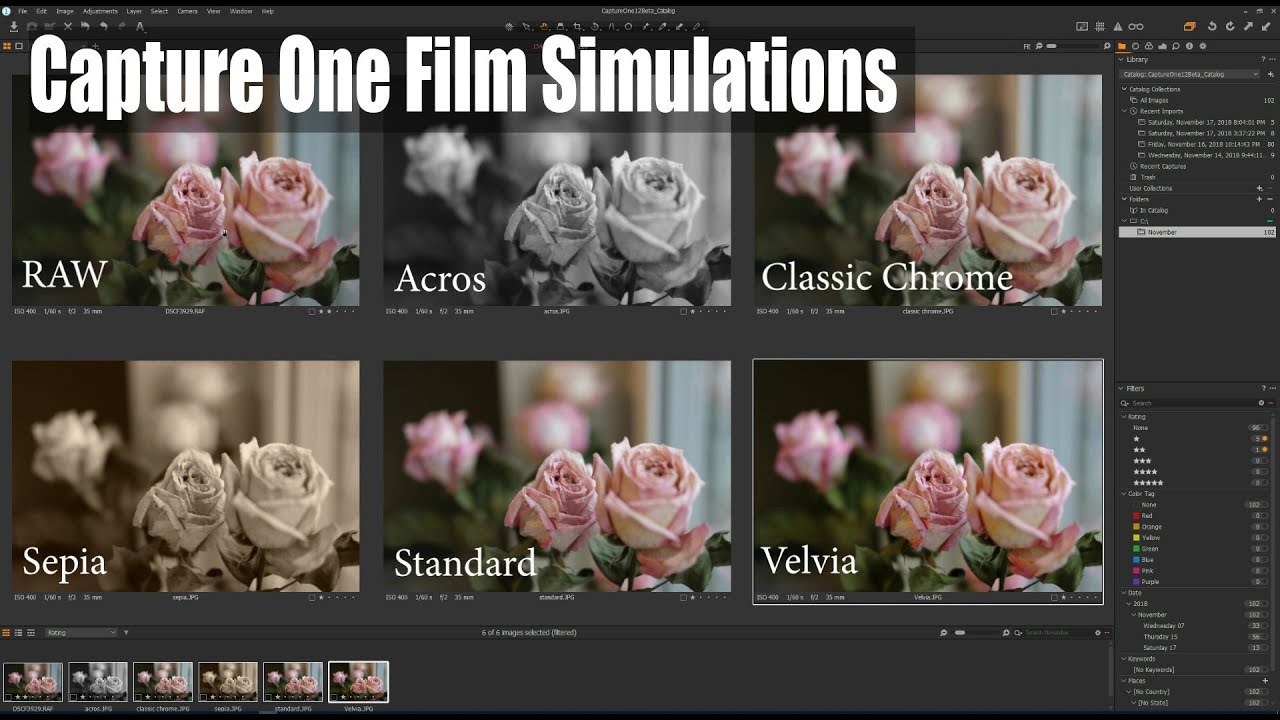The height and width of the screenshot is (720, 1280).
Task: Open the Layer menu
Action: (134, 11)
